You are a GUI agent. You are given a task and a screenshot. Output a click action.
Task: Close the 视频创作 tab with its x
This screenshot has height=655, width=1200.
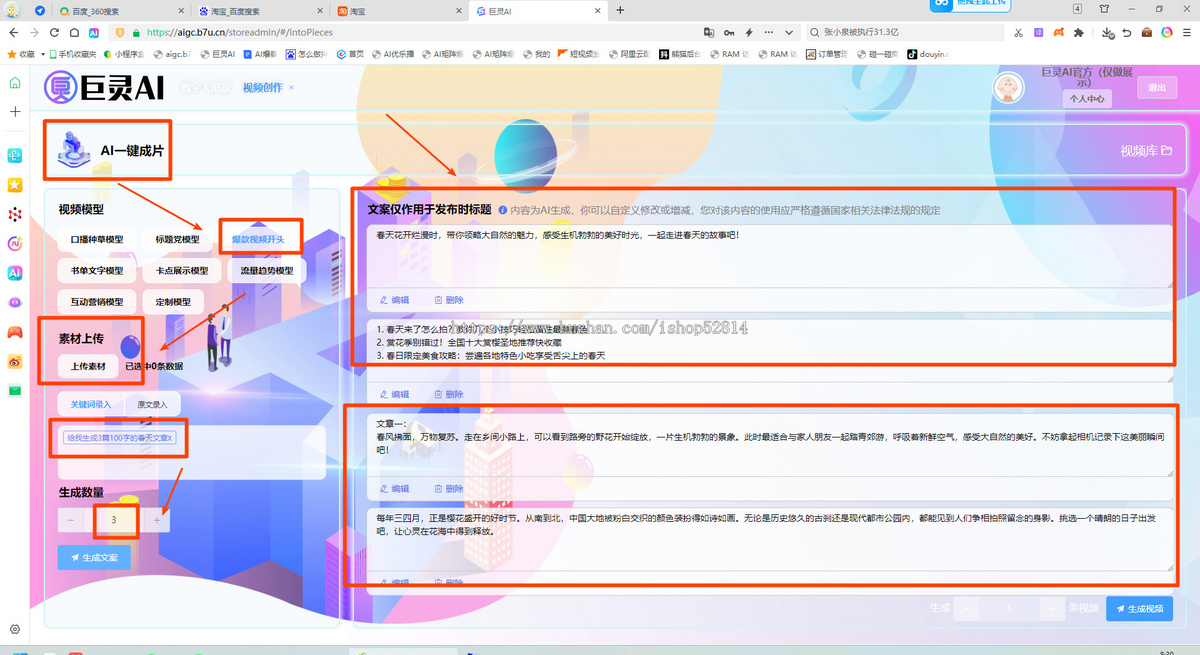(291, 88)
